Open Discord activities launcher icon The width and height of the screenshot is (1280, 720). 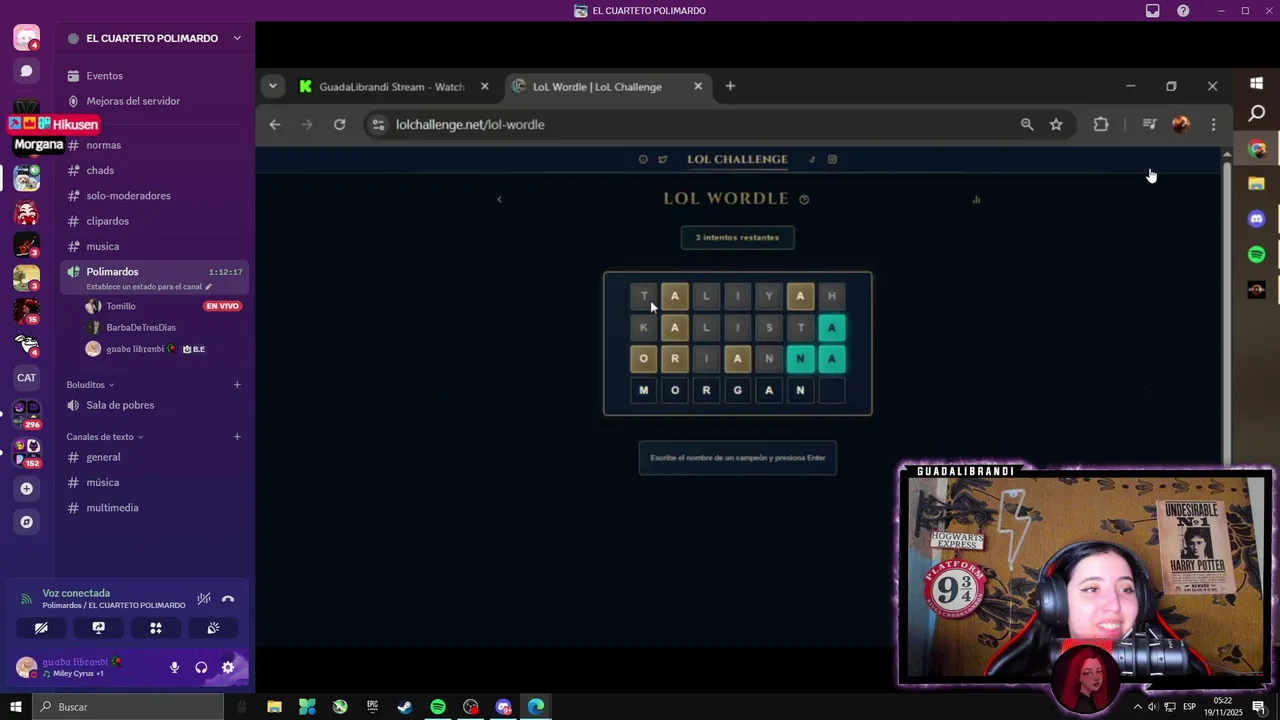tap(156, 628)
